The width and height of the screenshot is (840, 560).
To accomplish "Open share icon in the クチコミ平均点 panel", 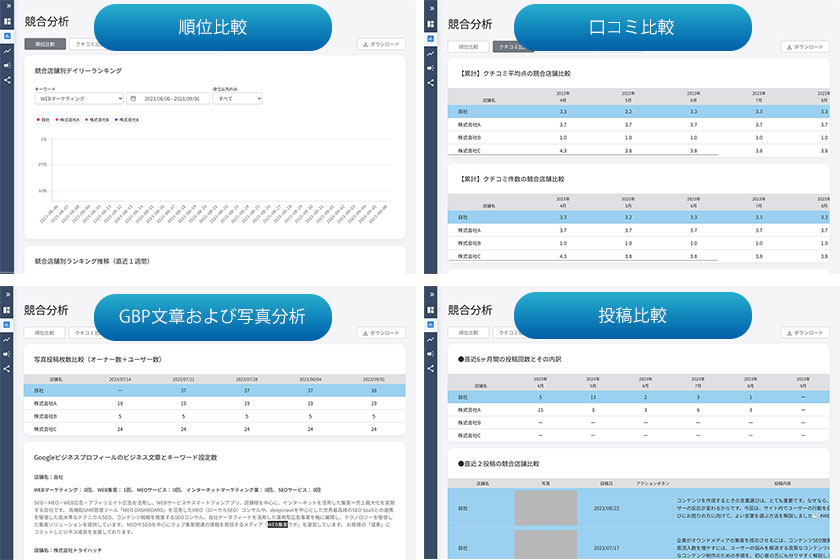I will (x=431, y=83).
